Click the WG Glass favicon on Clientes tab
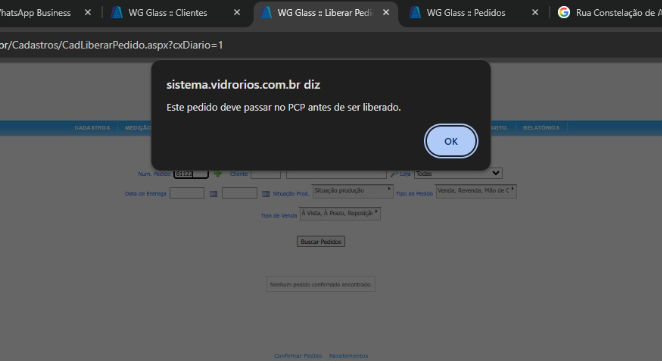The width and height of the screenshot is (662, 361). click(x=117, y=13)
